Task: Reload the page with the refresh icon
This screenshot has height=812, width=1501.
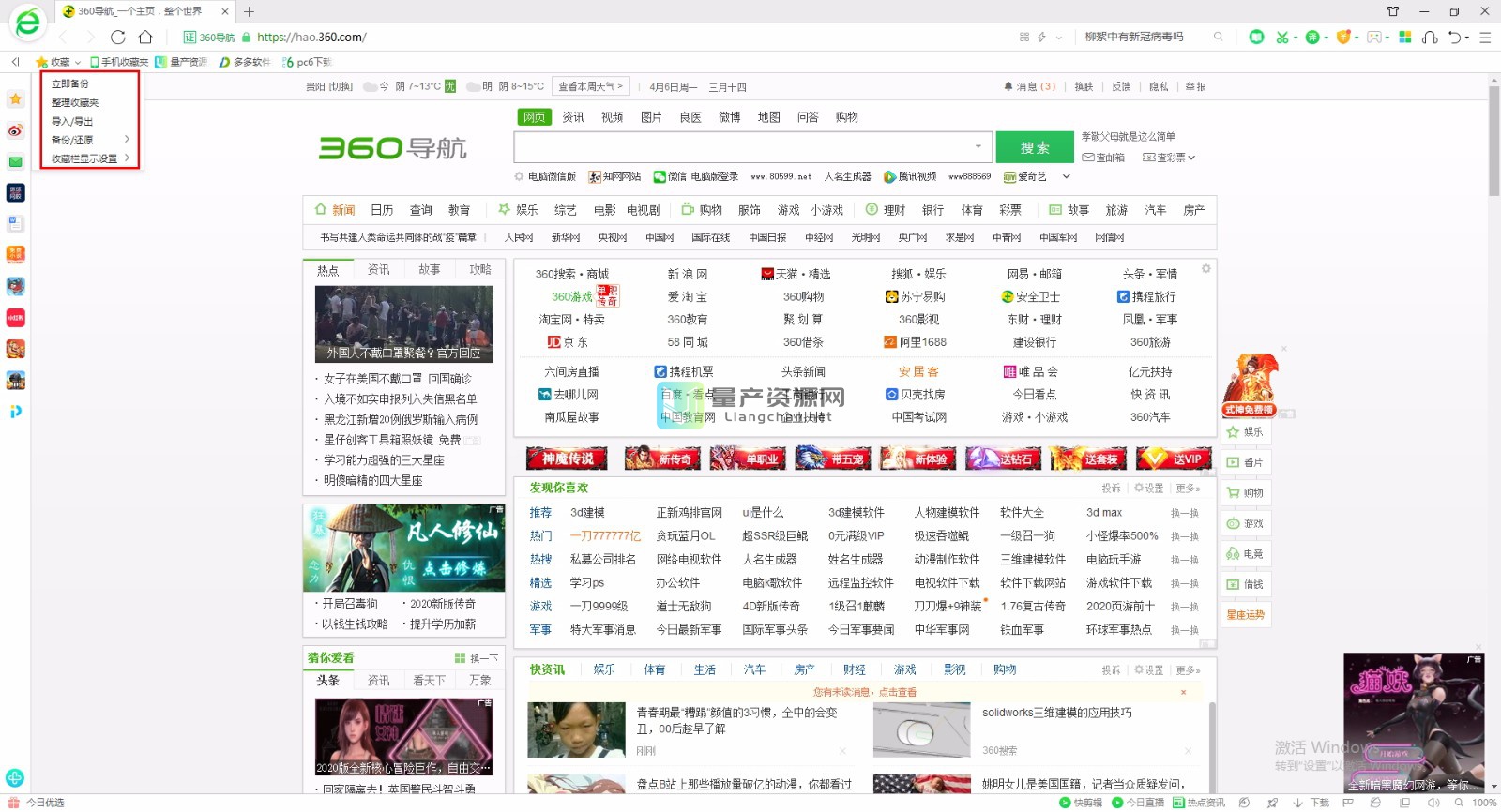Action: pyautogui.click(x=117, y=38)
